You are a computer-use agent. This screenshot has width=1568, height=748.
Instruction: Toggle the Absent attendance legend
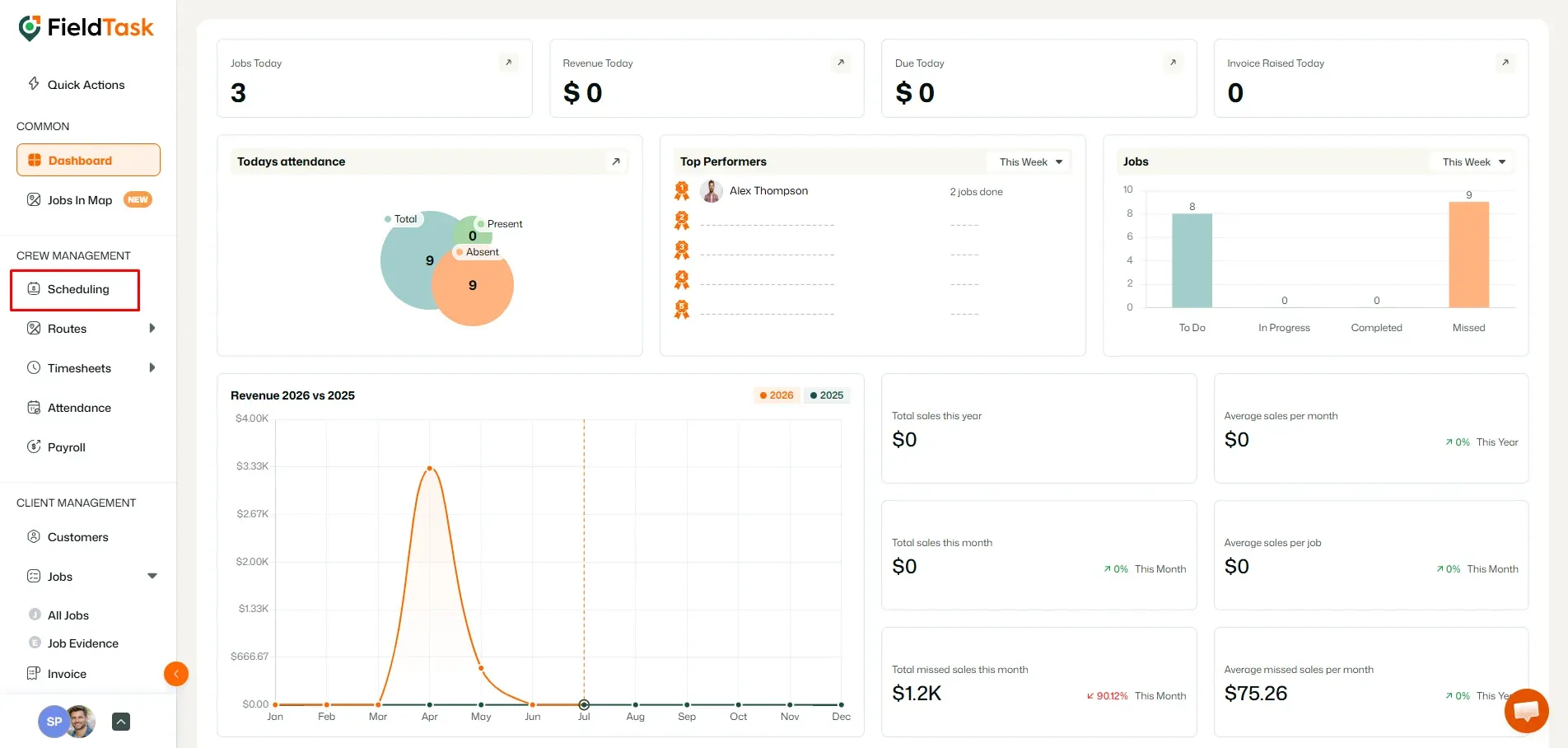[x=478, y=252]
